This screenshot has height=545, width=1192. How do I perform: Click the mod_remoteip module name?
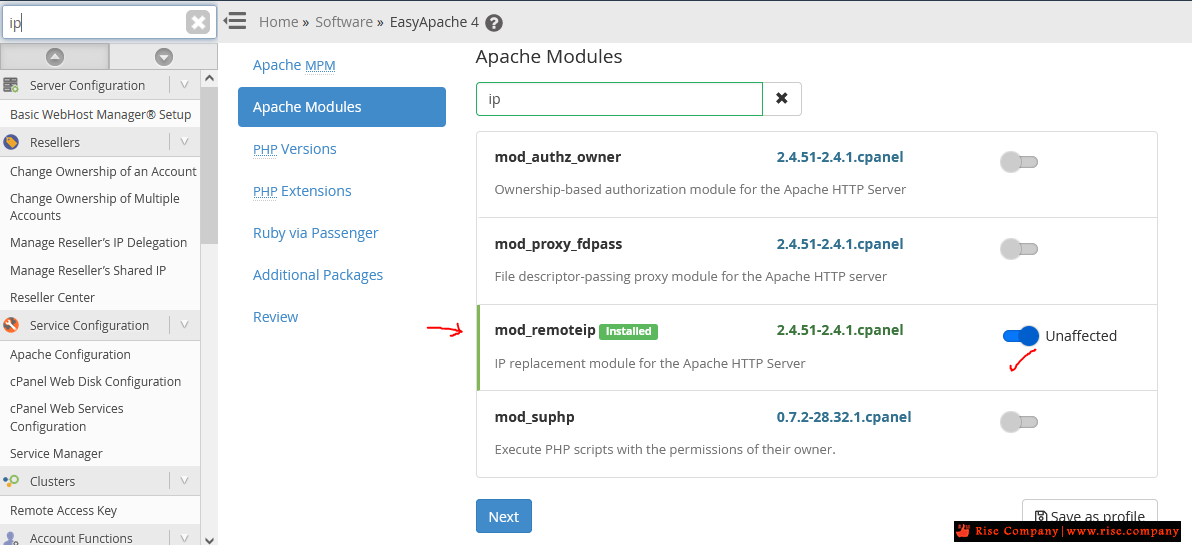(545, 330)
